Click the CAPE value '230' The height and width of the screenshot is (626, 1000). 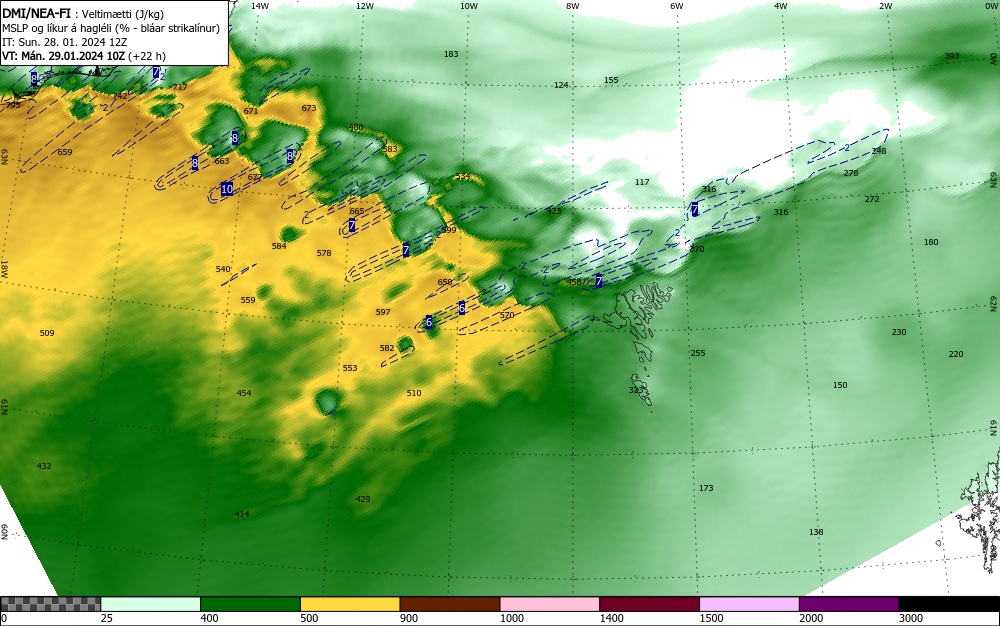[899, 332]
